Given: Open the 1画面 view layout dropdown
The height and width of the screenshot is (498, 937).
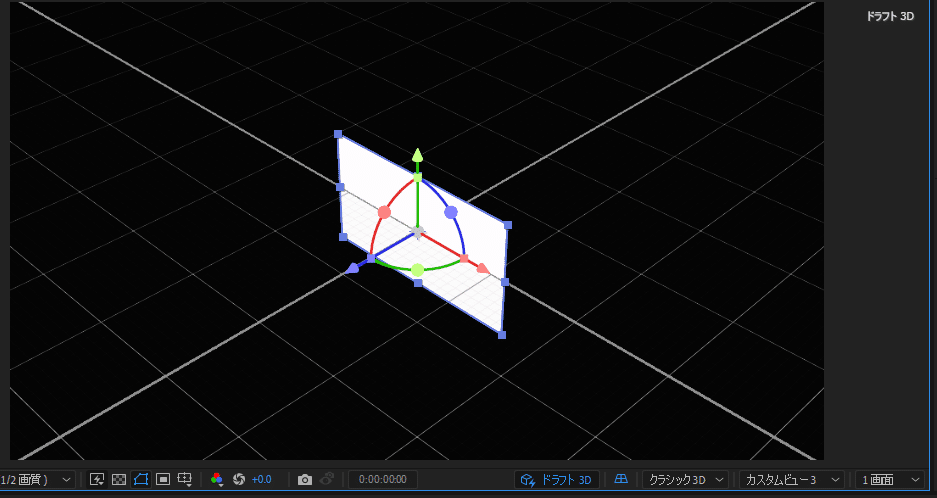Looking at the screenshot, I should [x=889, y=479].
